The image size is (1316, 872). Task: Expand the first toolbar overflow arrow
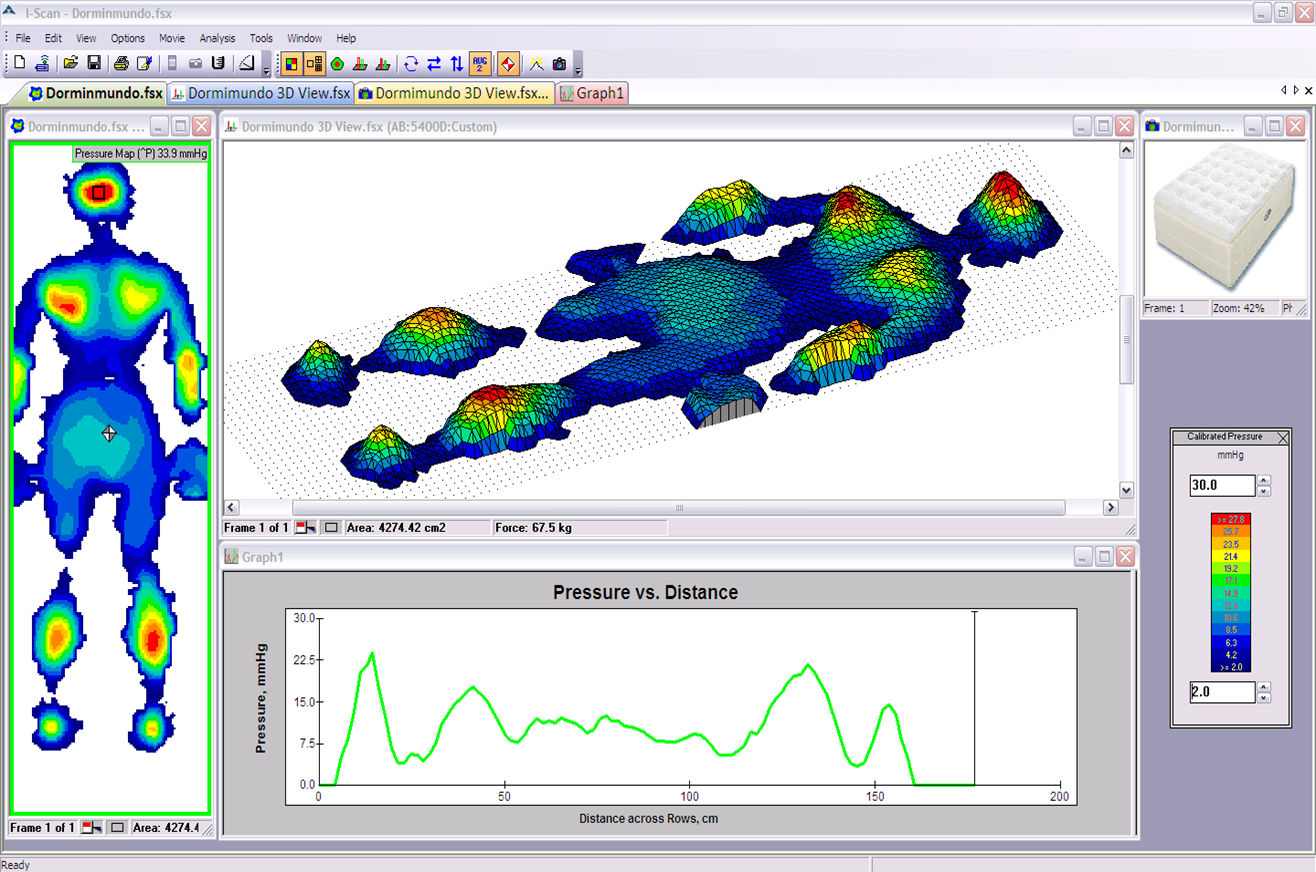[x=266, y=70]
